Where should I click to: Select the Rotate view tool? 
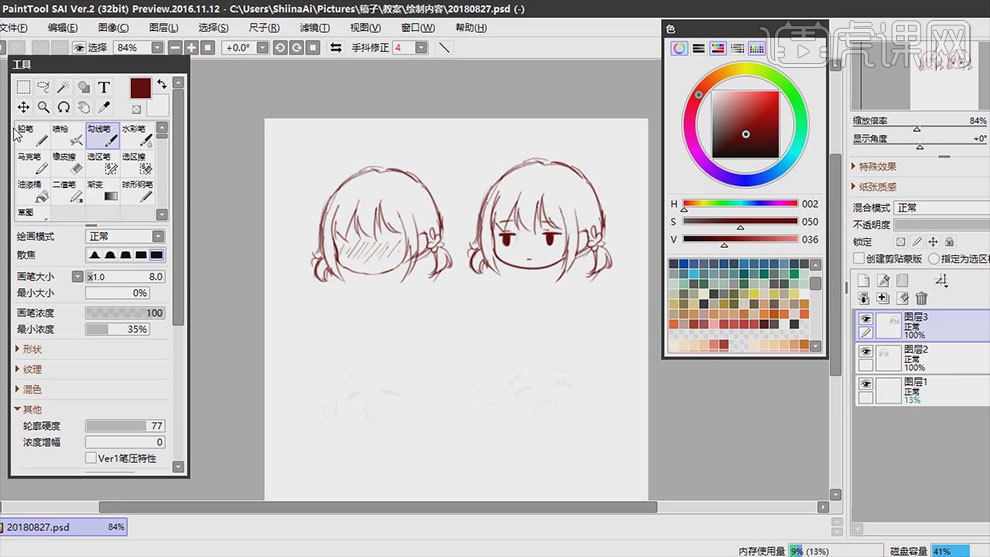point(63,107)
